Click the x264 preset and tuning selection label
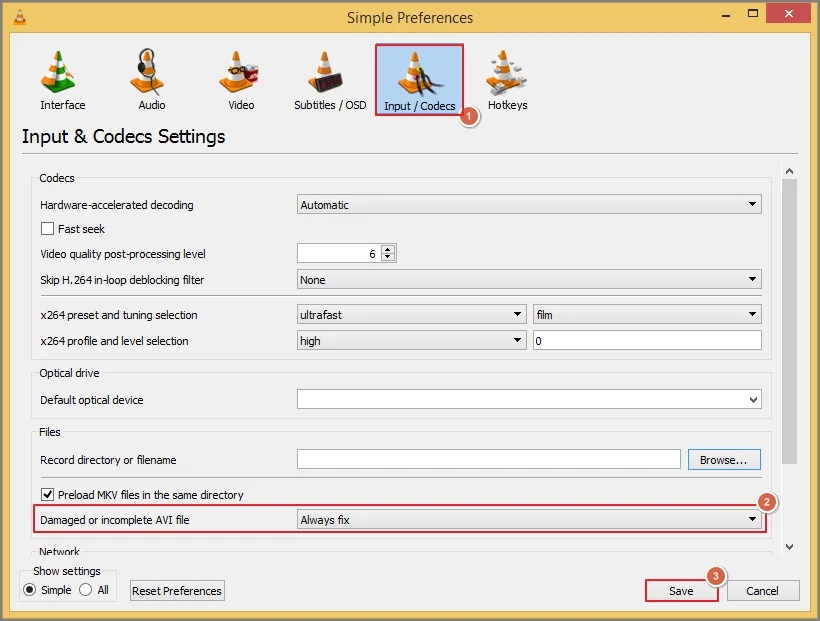 119,315
